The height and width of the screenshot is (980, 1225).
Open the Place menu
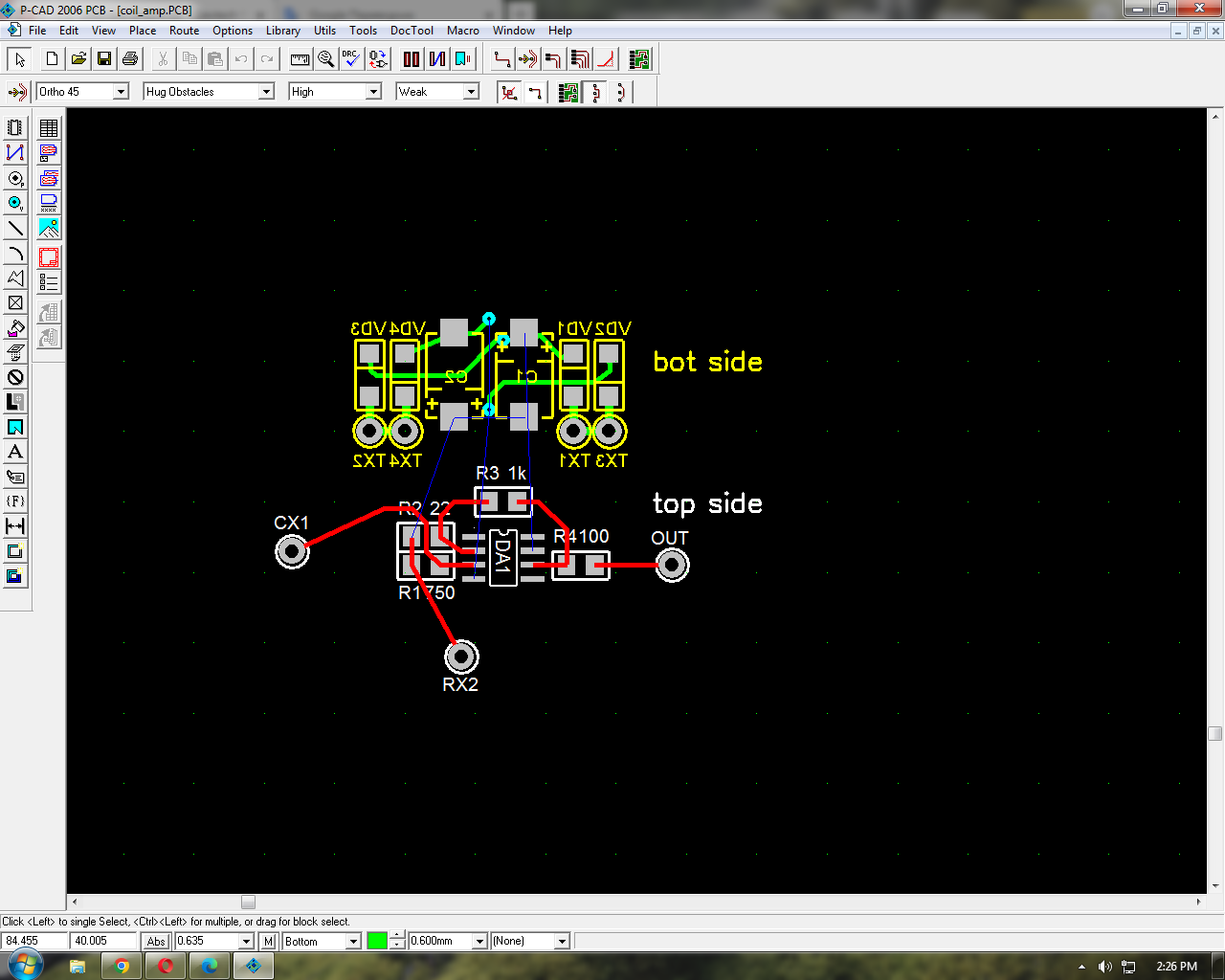(143, 31)
